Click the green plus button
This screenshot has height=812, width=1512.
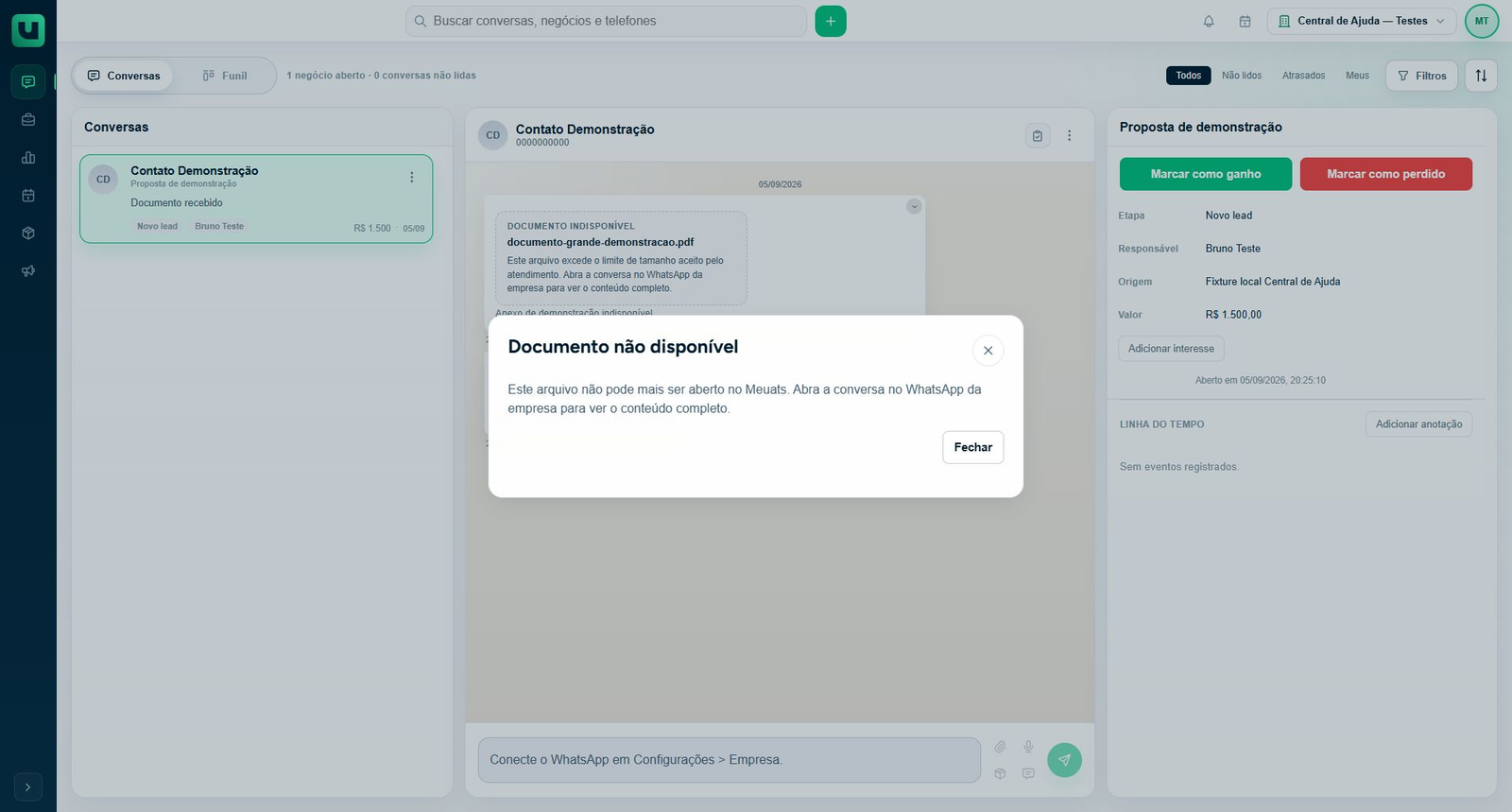[x=831, y=21]
